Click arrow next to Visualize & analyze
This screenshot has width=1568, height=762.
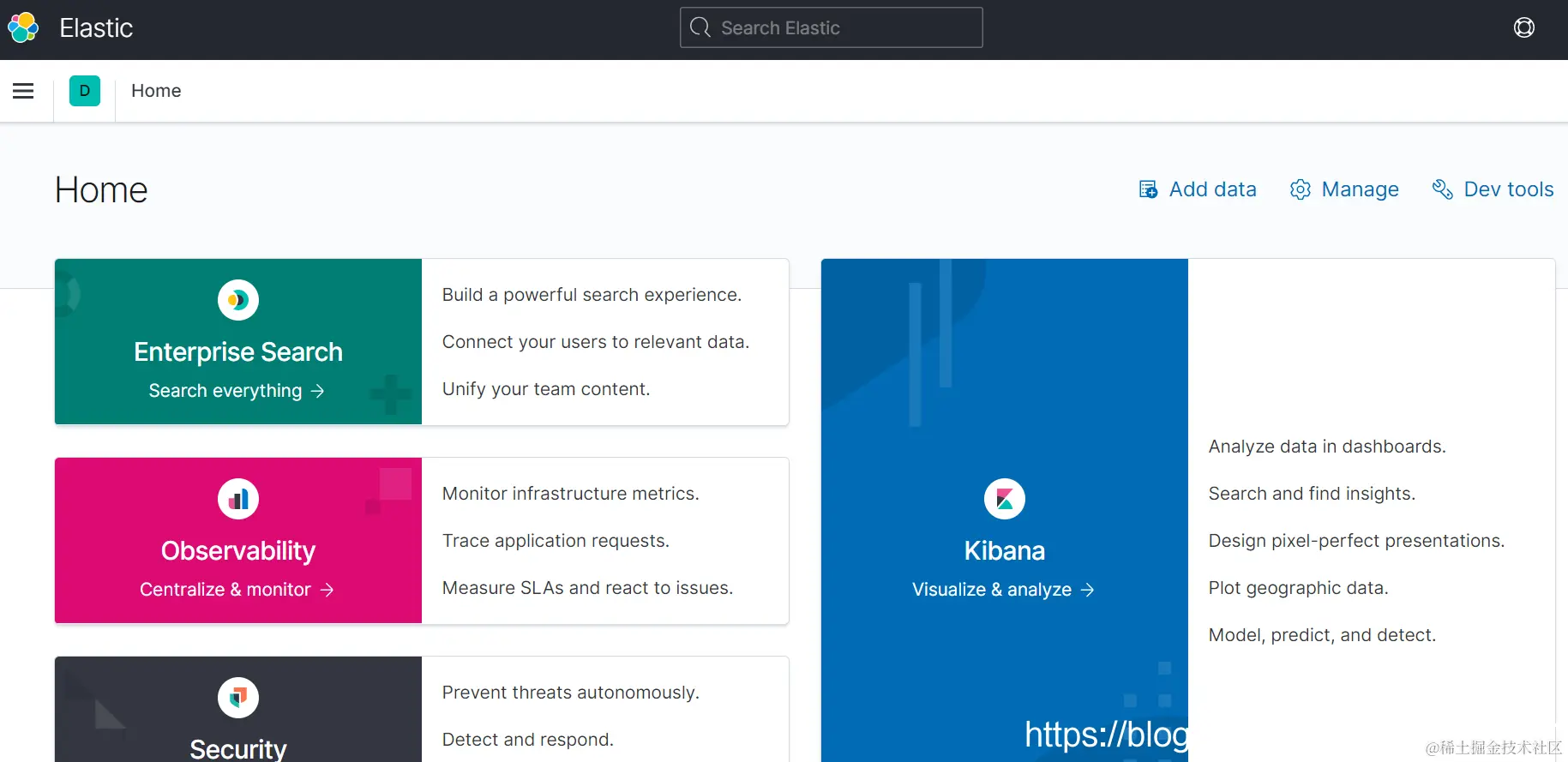[1088, 590]
